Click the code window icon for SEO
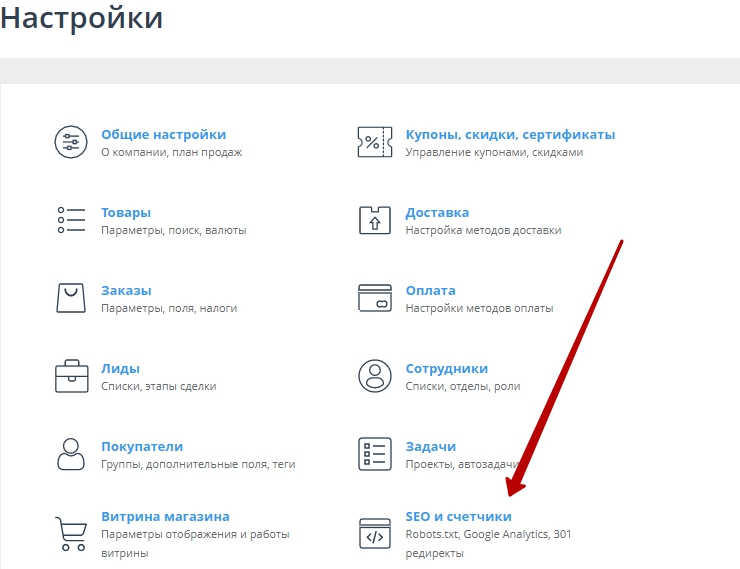Viewport: 740px width, 569px height. point(375,532)
